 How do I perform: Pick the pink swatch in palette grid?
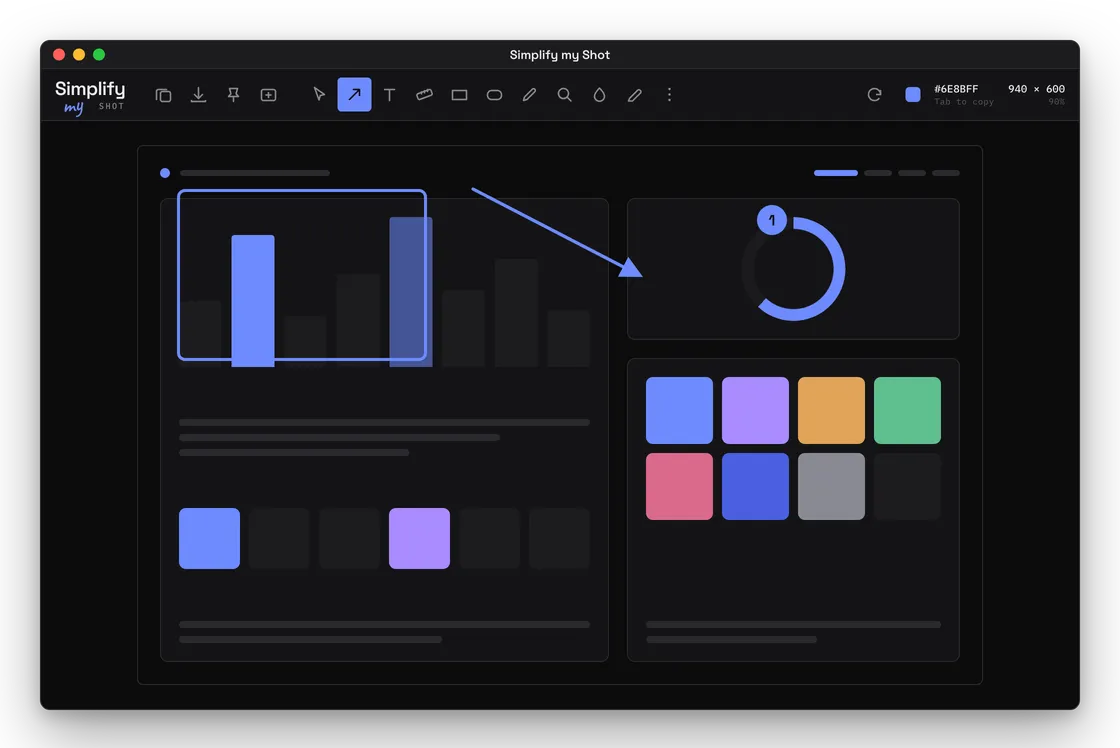click(x=679, y=486)
